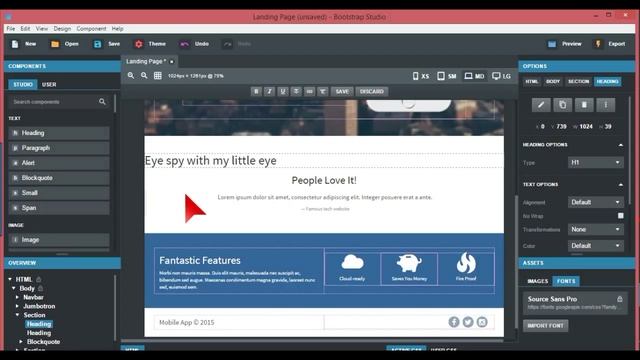The width and height of the screenshot is (640, 360).
Task: Expand the Blockquote tree node
Action: (21, 342)
